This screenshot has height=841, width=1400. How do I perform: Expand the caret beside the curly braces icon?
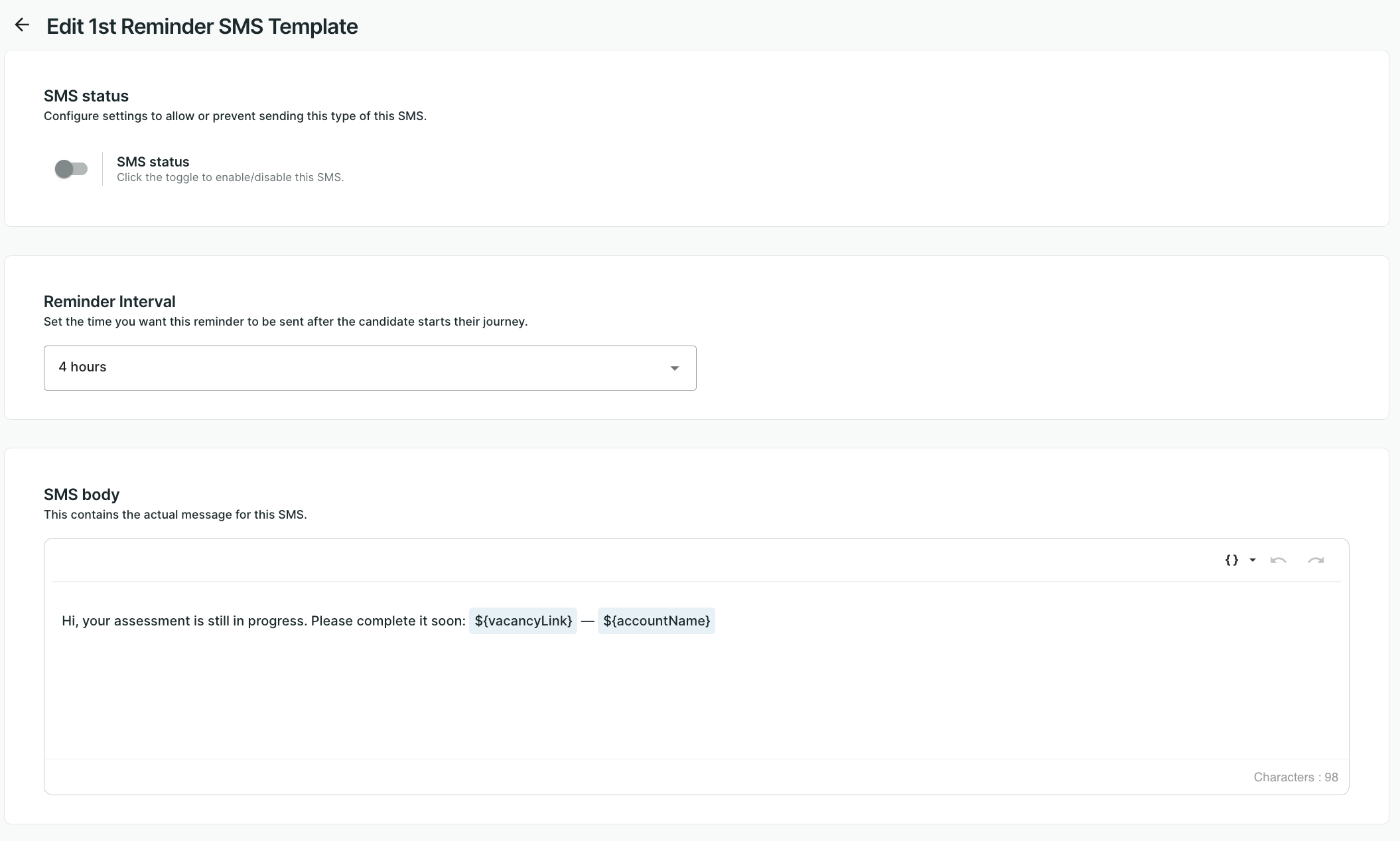[1253, 560]
